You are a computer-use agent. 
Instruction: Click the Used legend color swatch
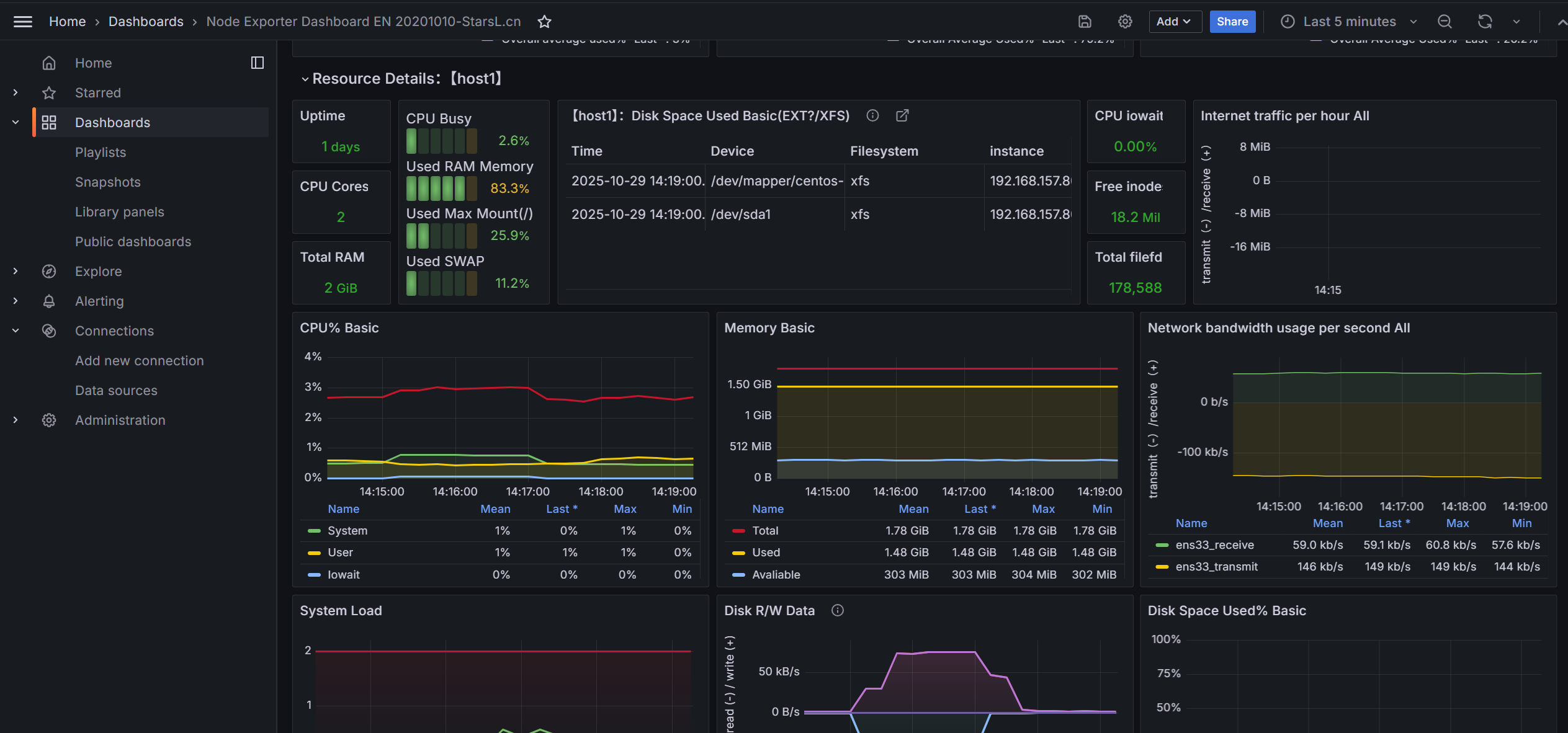click(x=738, y=553)
